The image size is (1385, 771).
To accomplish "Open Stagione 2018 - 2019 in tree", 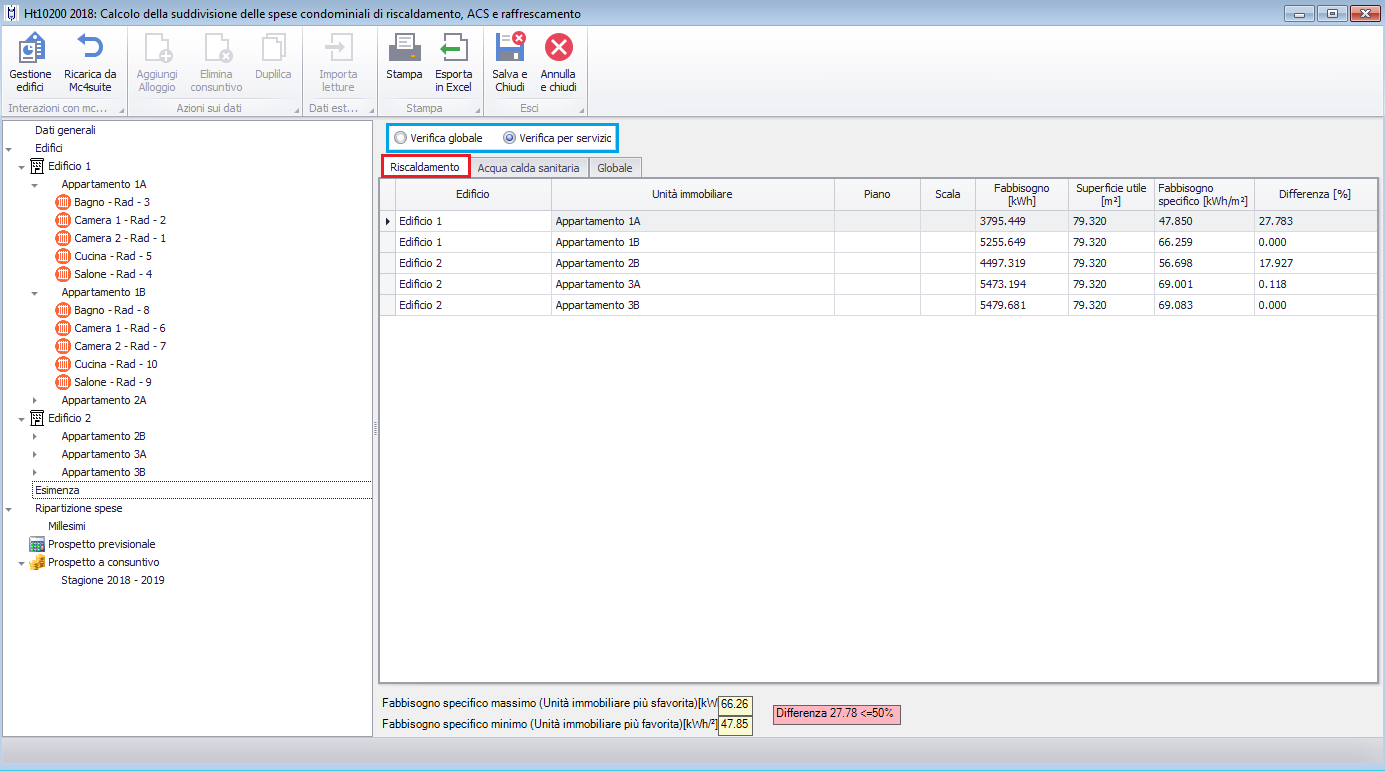I will tap(112, 580).
